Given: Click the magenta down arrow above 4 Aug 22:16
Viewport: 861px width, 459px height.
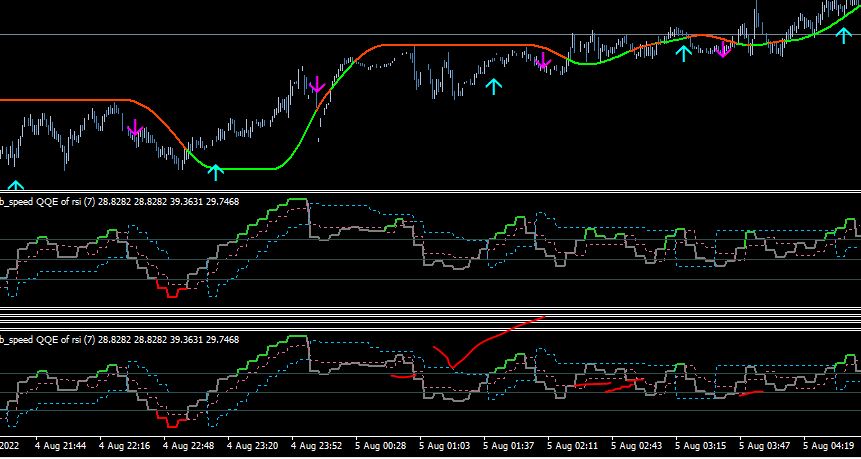Looking at the screenshot, I should pyautogui.click(x=135, y=129).
